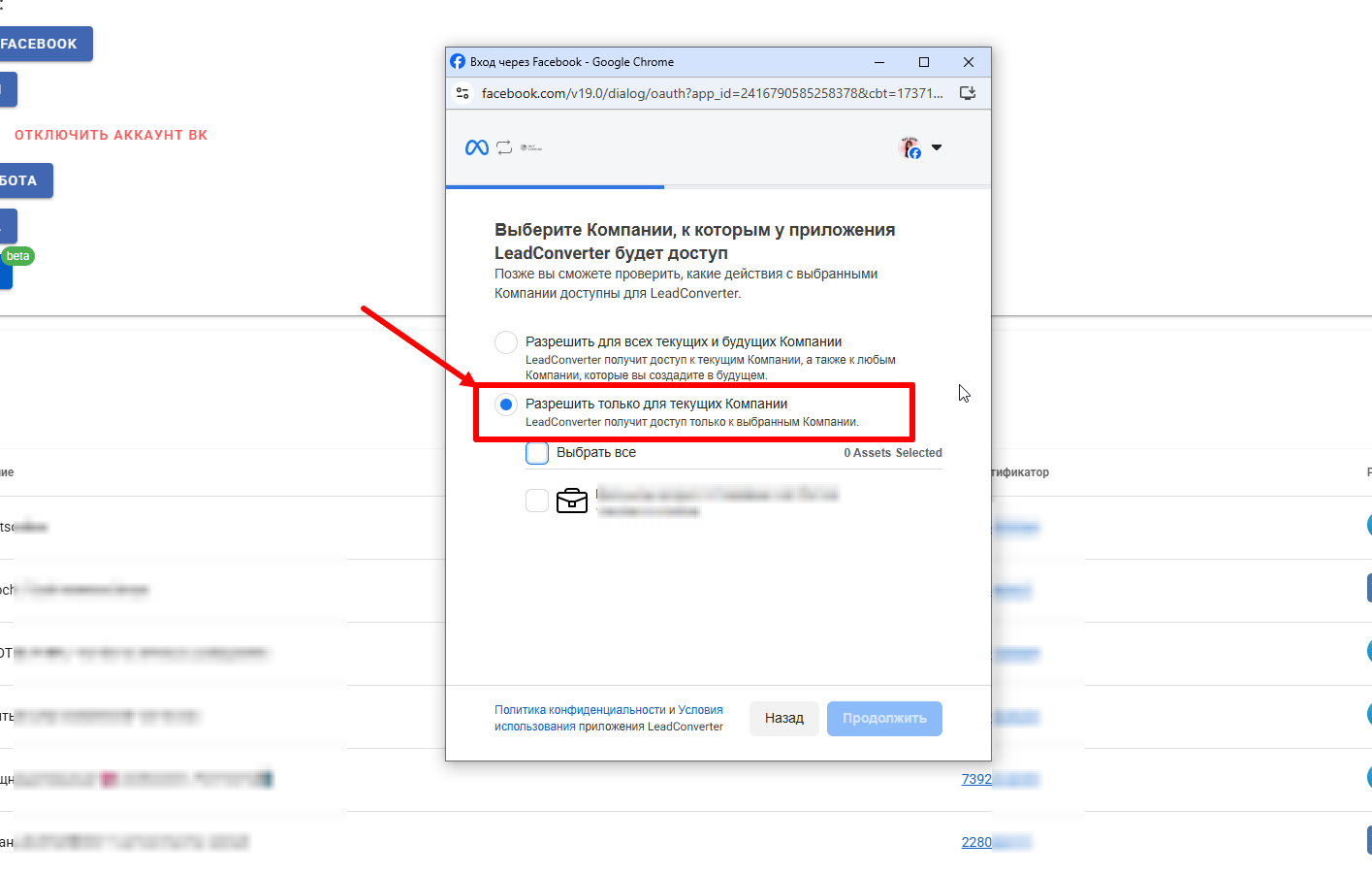Click the Facebook favicon in title bar
Image resolution: width=1372 pixels, height=874 pixels.
click(x=458, y=62)
